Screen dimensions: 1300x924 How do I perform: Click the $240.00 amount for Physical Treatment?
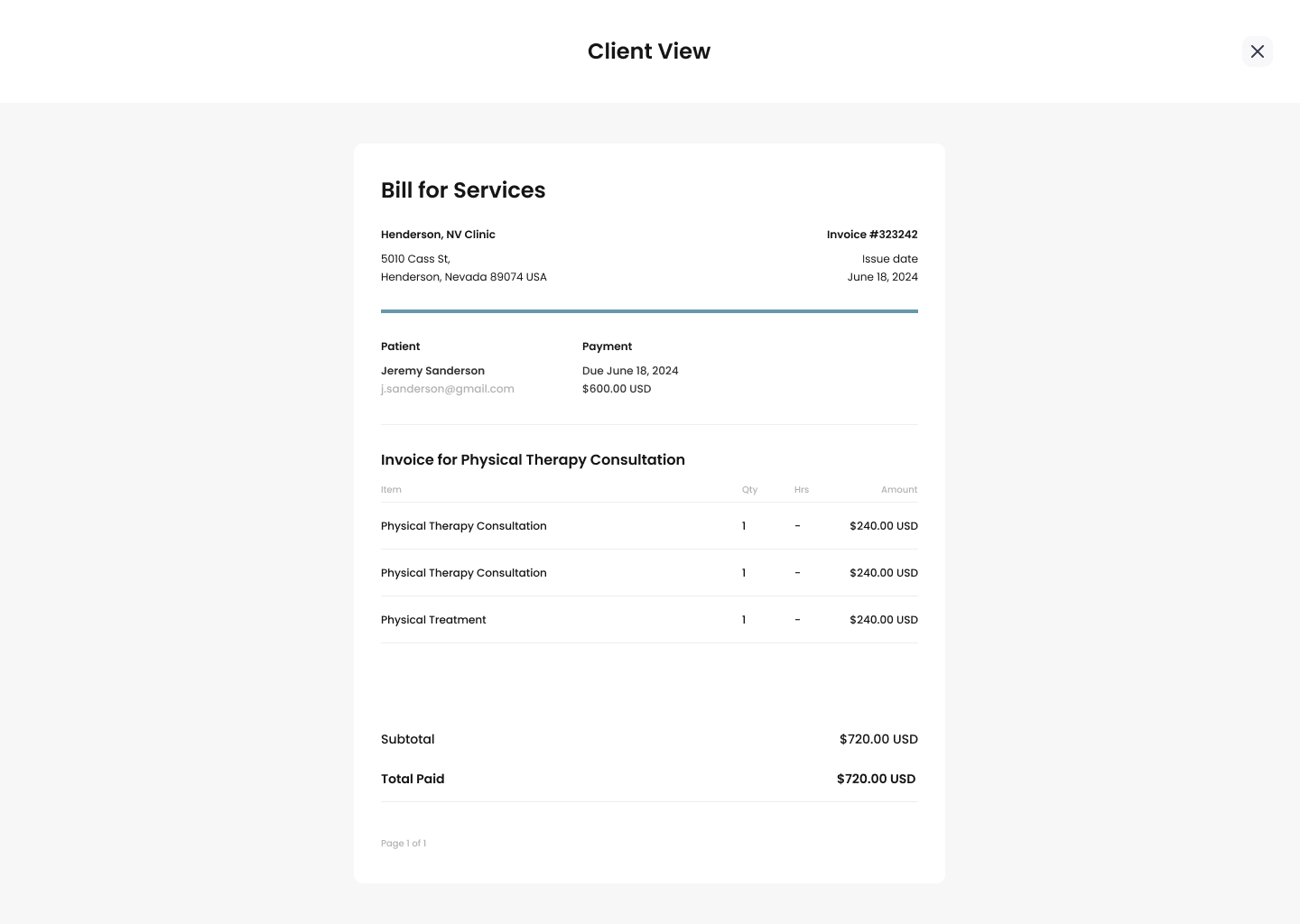(x=884, y=620)
